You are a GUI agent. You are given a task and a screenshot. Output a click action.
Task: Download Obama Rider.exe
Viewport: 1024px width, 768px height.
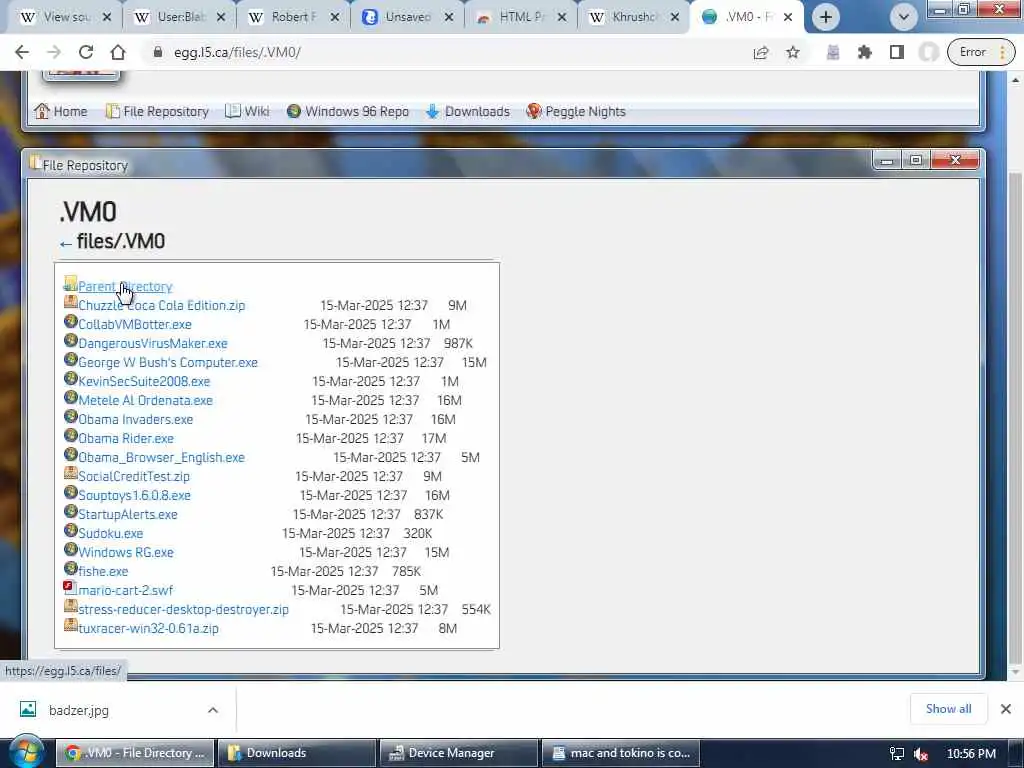(x=126, y=438)
